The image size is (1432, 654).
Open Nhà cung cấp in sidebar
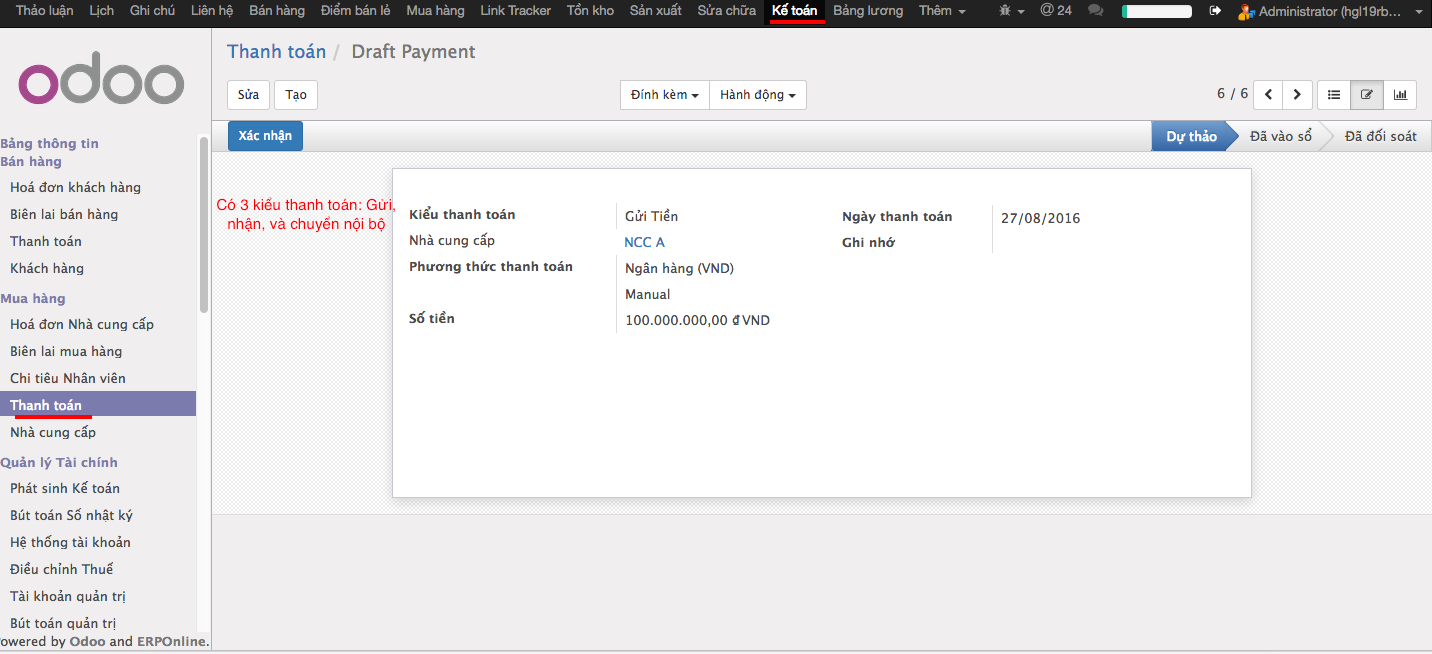click(x=53, y=432)
